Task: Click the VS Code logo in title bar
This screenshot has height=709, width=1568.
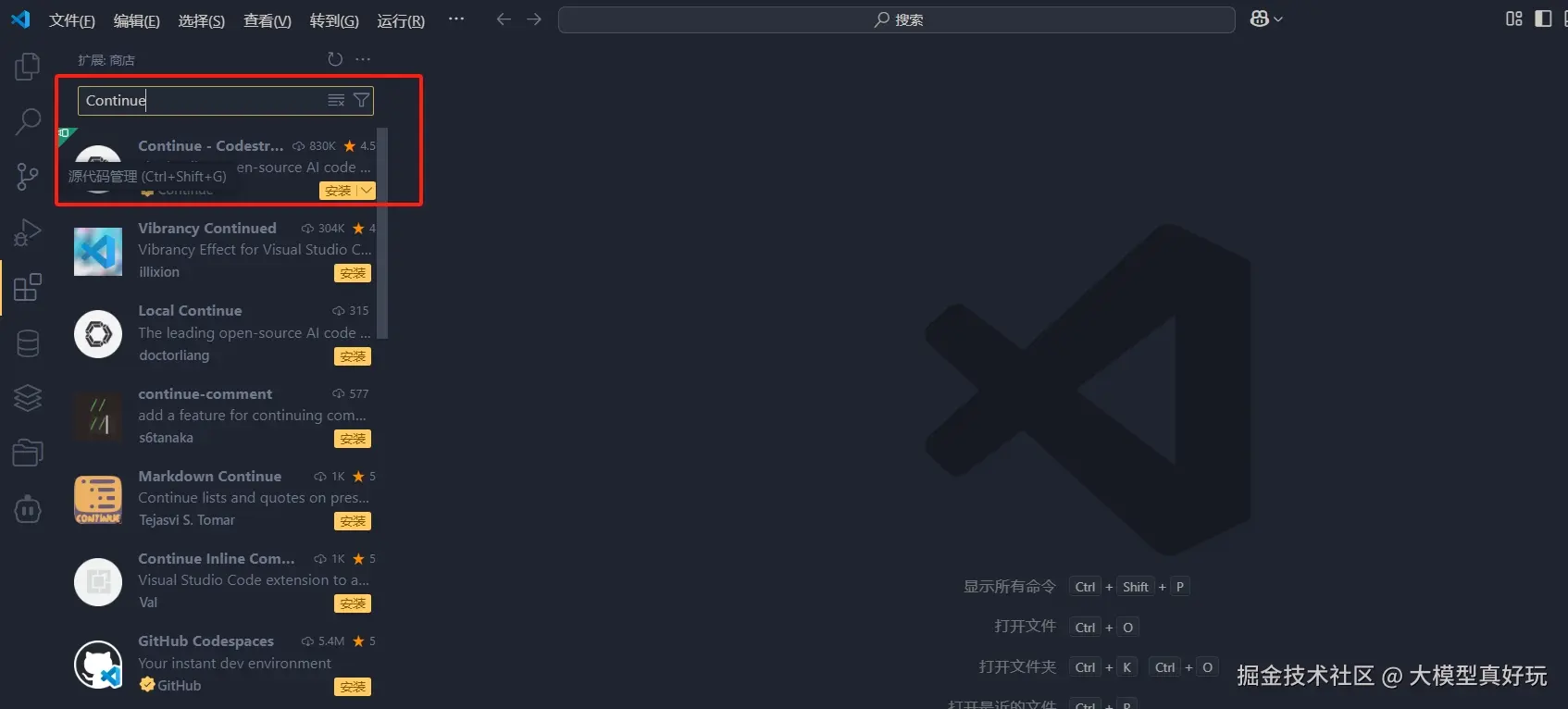Action: click(x=20, y=19)
